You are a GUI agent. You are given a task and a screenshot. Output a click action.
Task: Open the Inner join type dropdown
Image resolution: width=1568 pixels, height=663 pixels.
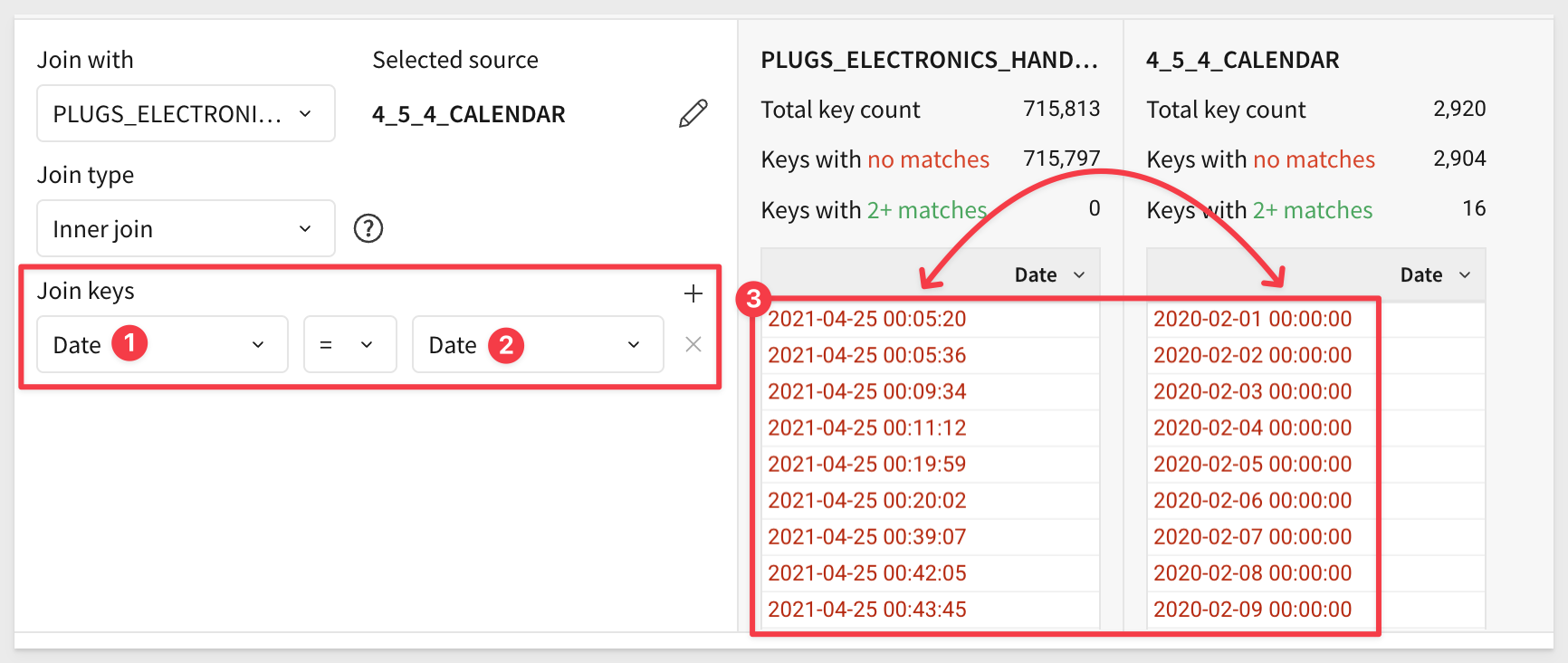click(x=186, y=229)
